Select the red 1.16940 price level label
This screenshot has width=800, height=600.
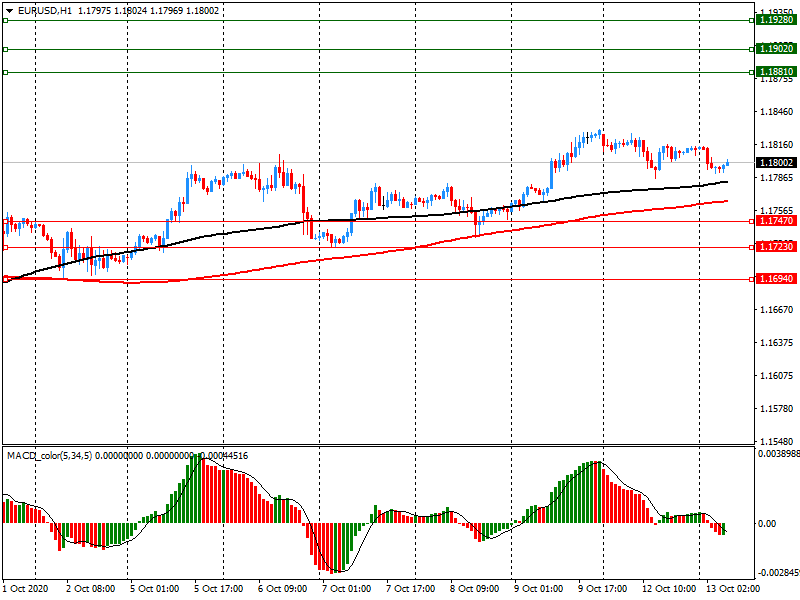775,280
